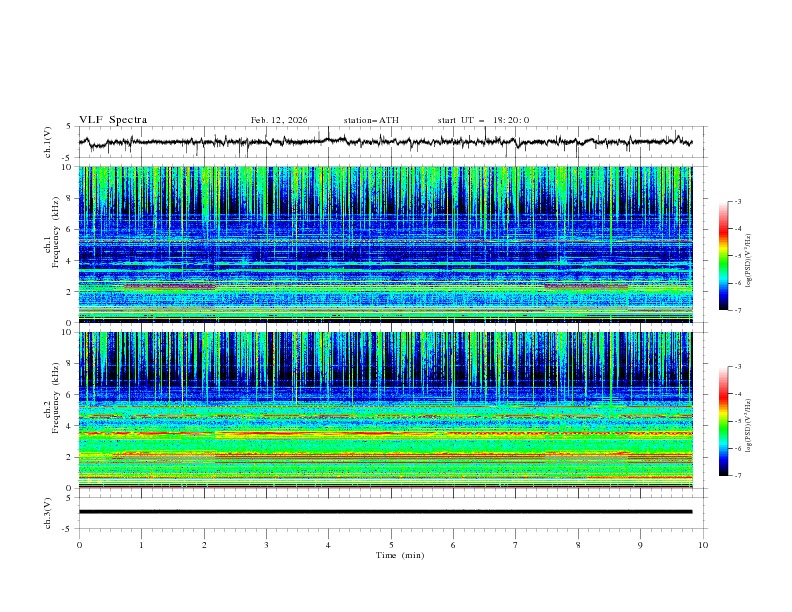This screenshot has width=792, height=612.
Task: Click the '-3' value on upper color bar
Action: pos(737,201)
